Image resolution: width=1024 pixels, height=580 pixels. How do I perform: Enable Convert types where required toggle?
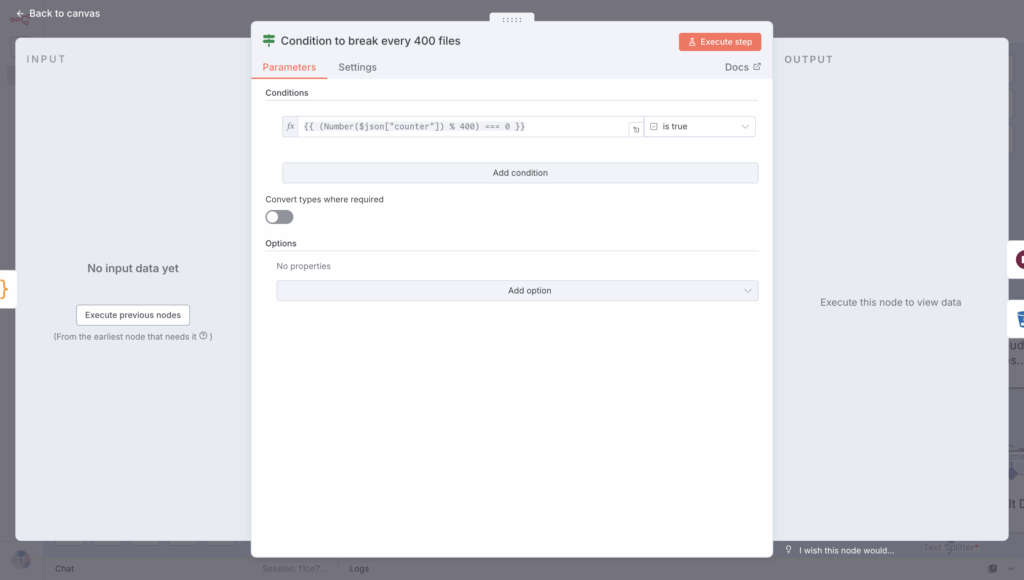279,217
